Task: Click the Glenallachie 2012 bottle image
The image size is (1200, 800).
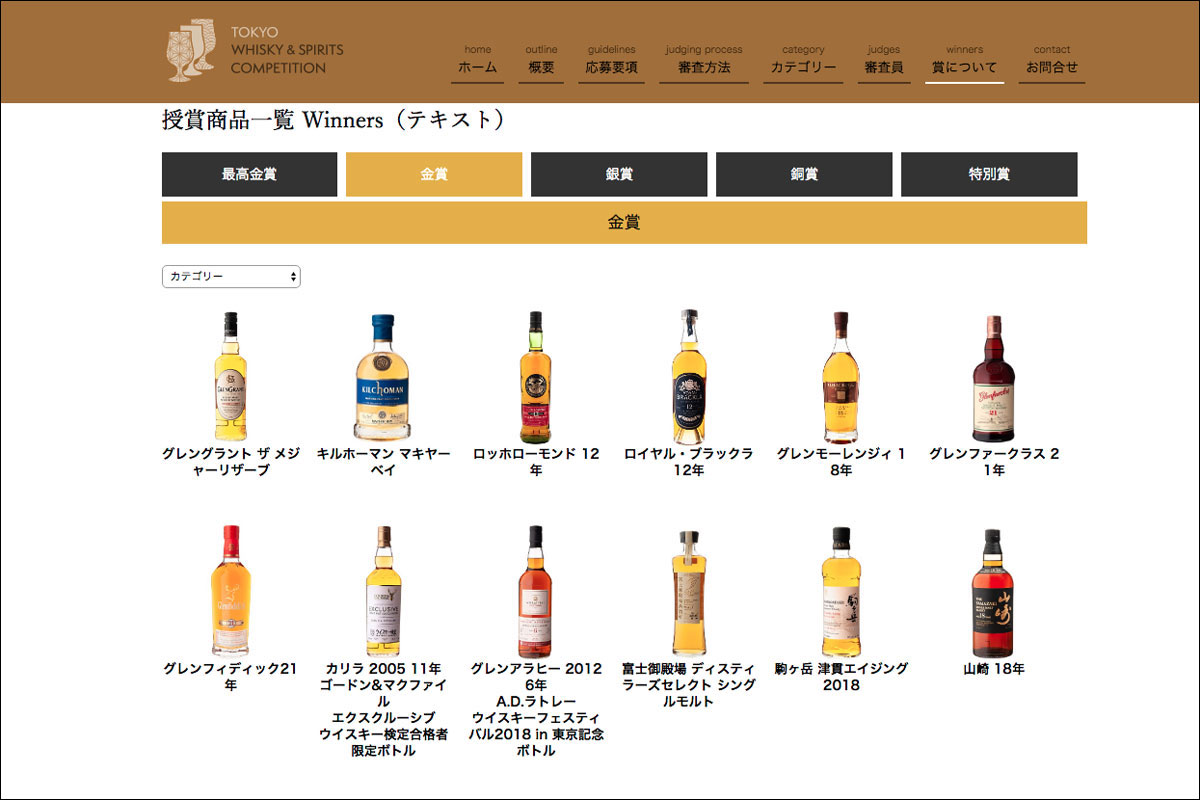Action: pos(537,590)
